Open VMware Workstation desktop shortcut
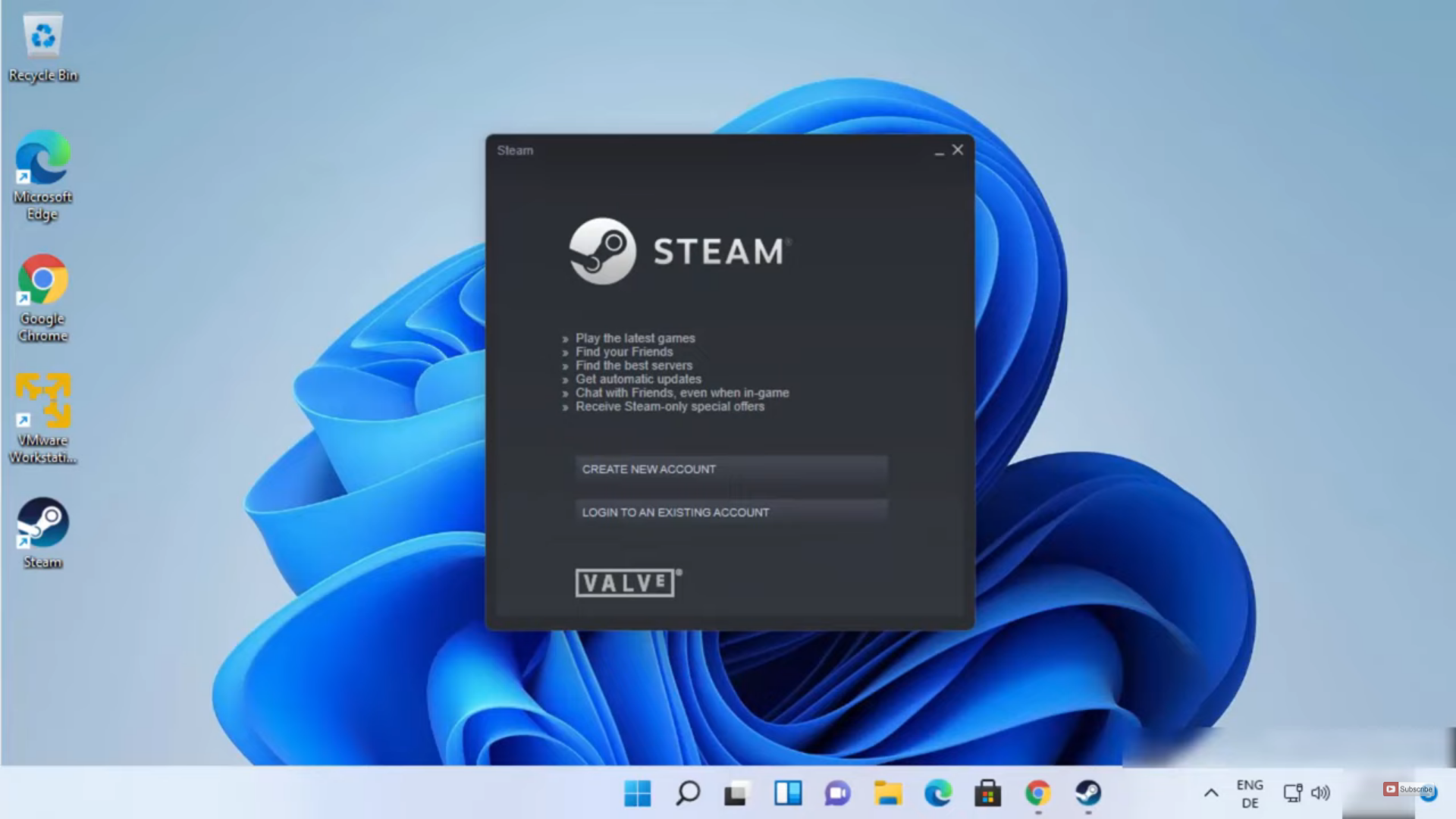The width and height of the screenshot is (1456, 819). pyautogui.click(x=42, y=417)
